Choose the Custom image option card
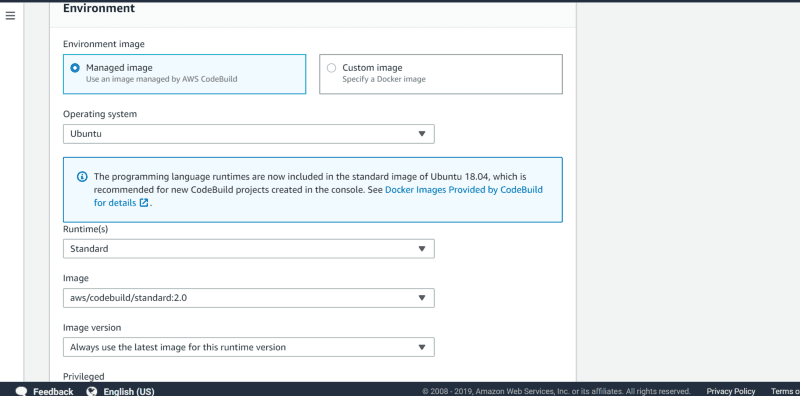 [x=441, y=74]
